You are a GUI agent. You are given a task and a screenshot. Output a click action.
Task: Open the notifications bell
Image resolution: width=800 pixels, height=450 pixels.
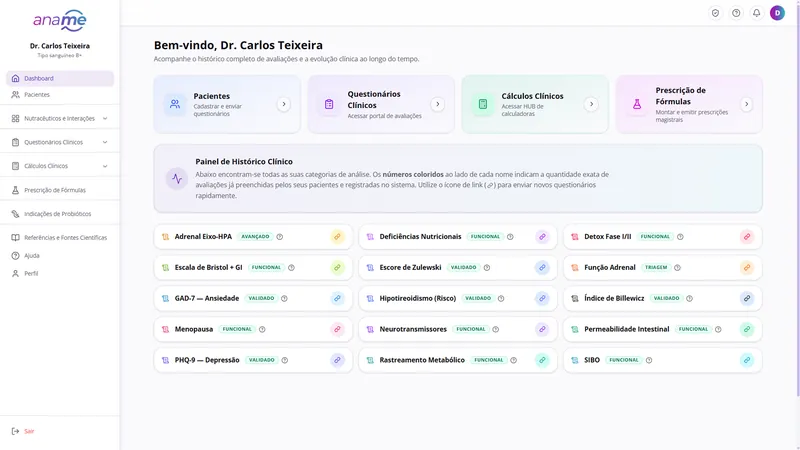(x=756, y=13)
